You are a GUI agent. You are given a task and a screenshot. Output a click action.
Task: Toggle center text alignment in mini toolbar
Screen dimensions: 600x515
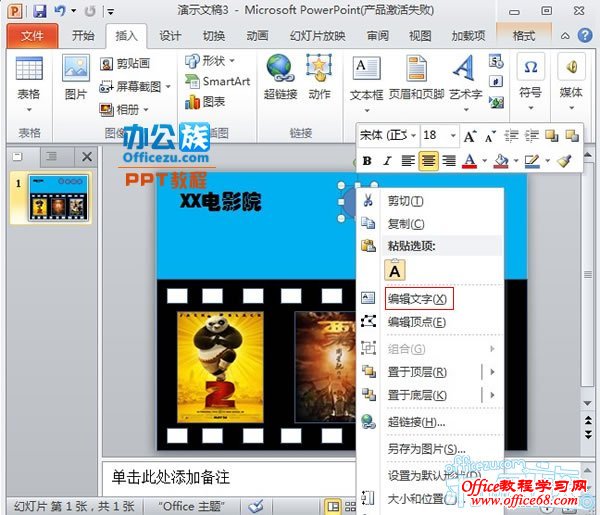(428, 160)
